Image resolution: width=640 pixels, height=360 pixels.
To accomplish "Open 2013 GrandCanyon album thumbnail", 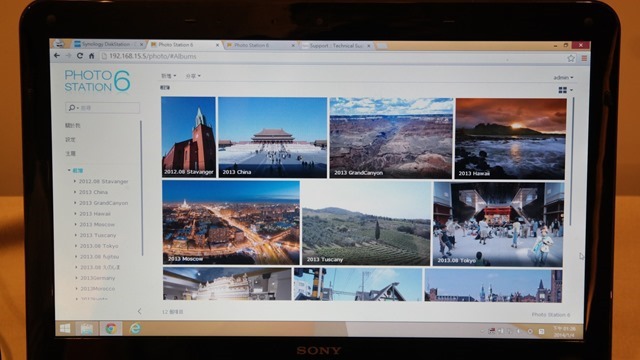I will pyautogui.click(x=391, y=138).
